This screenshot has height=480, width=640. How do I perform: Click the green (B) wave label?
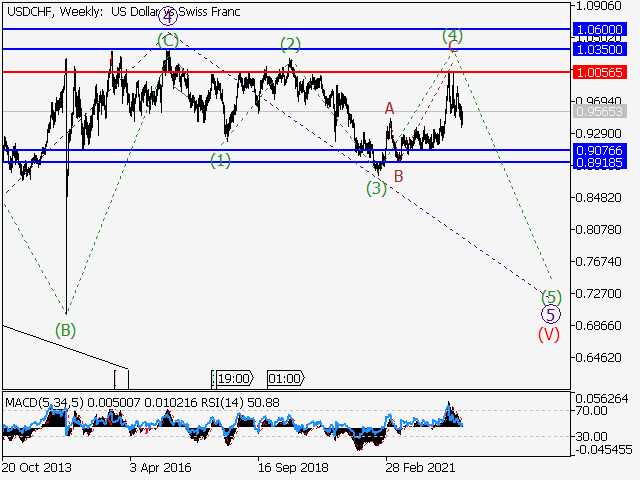(x=65, y=330)
